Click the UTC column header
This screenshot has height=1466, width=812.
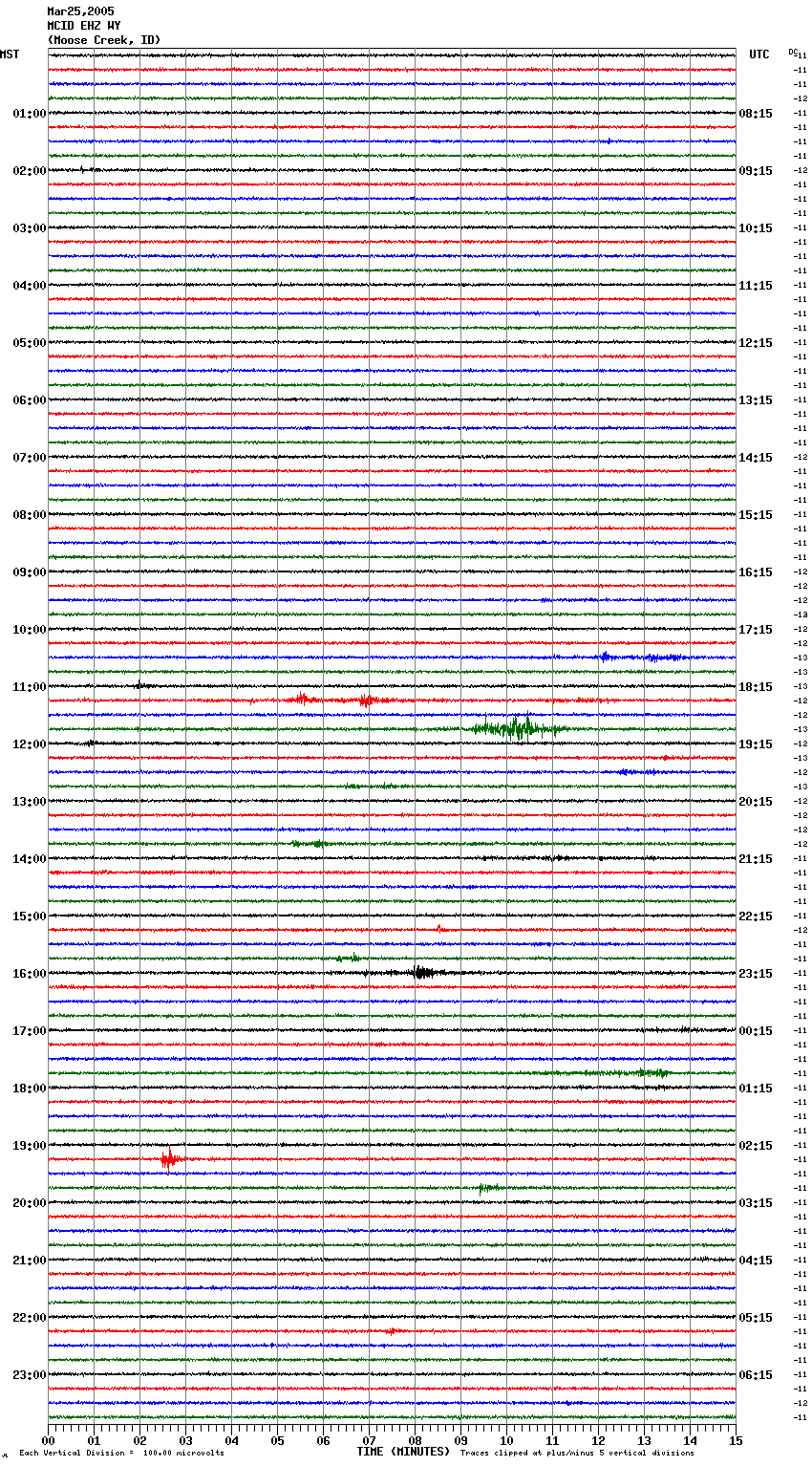tap(759, 54)
